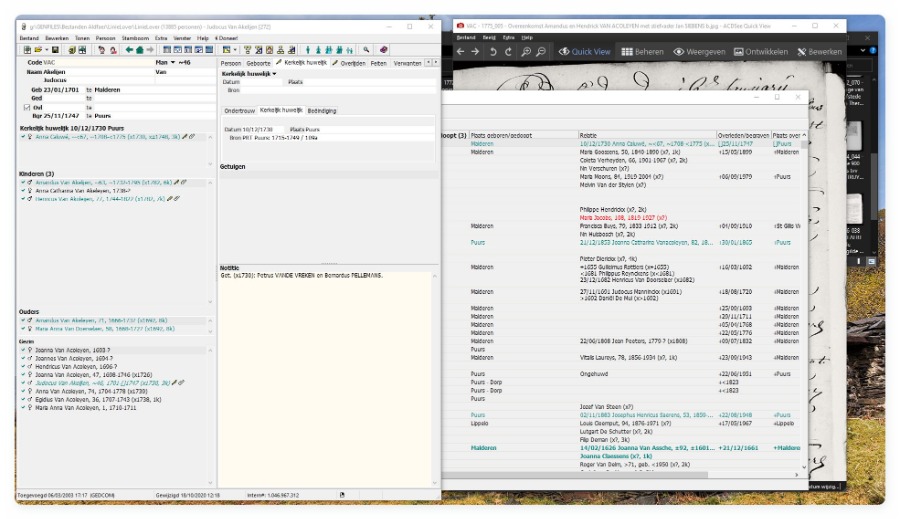Rotate image left in ACDSee toolbar
Viewport: 900px width, 519px height.
point(493,51)
